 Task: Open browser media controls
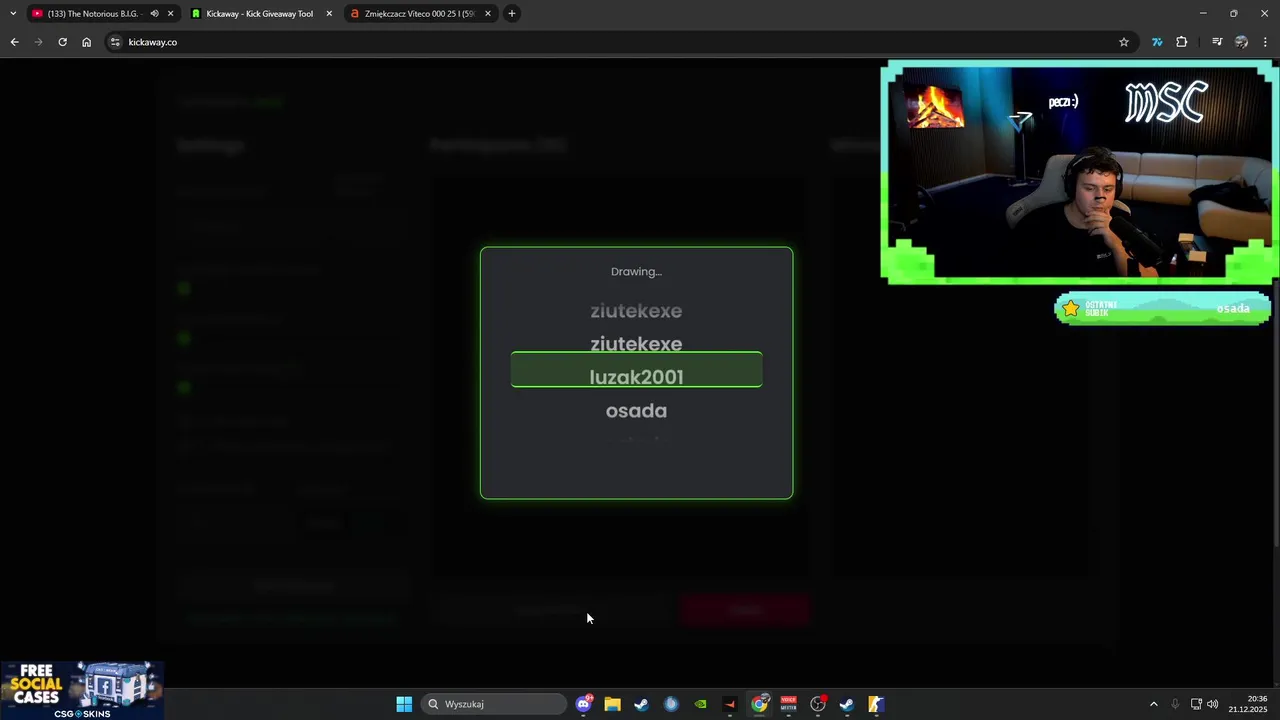[x=1217, y=42]
